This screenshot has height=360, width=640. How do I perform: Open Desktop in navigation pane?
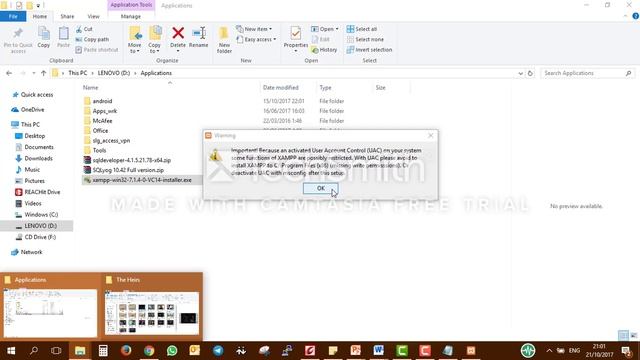tap(30, 136)
